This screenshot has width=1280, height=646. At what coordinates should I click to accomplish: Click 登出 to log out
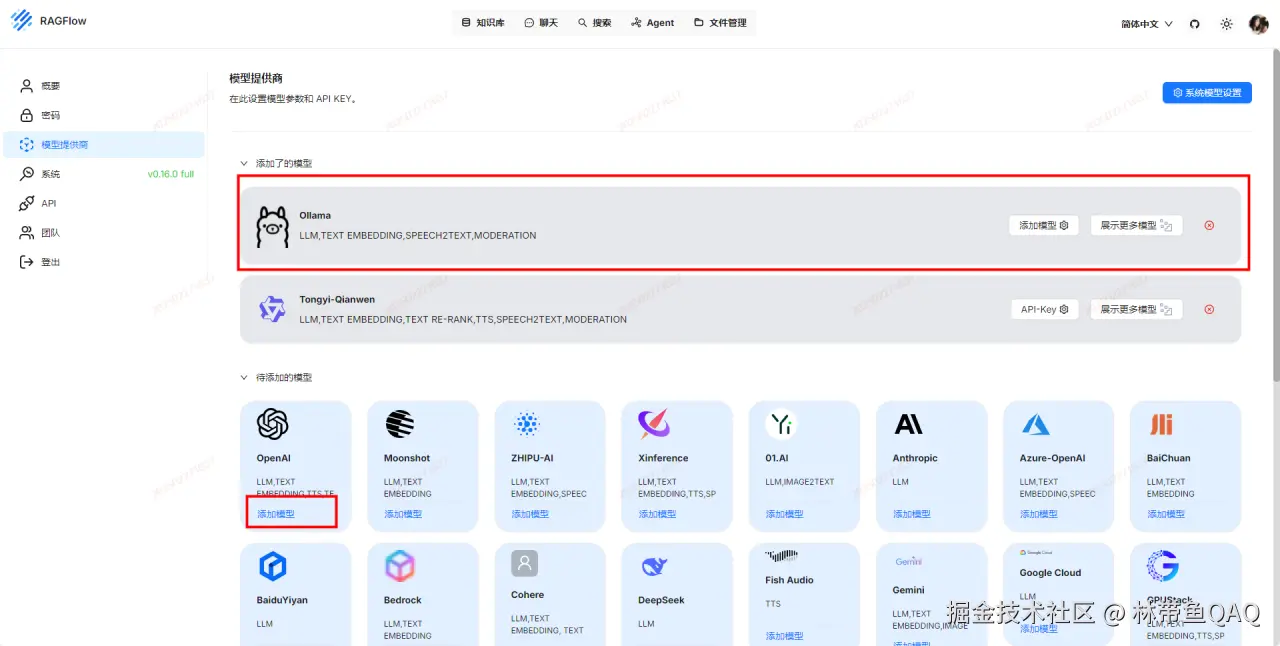pos(103,262)
